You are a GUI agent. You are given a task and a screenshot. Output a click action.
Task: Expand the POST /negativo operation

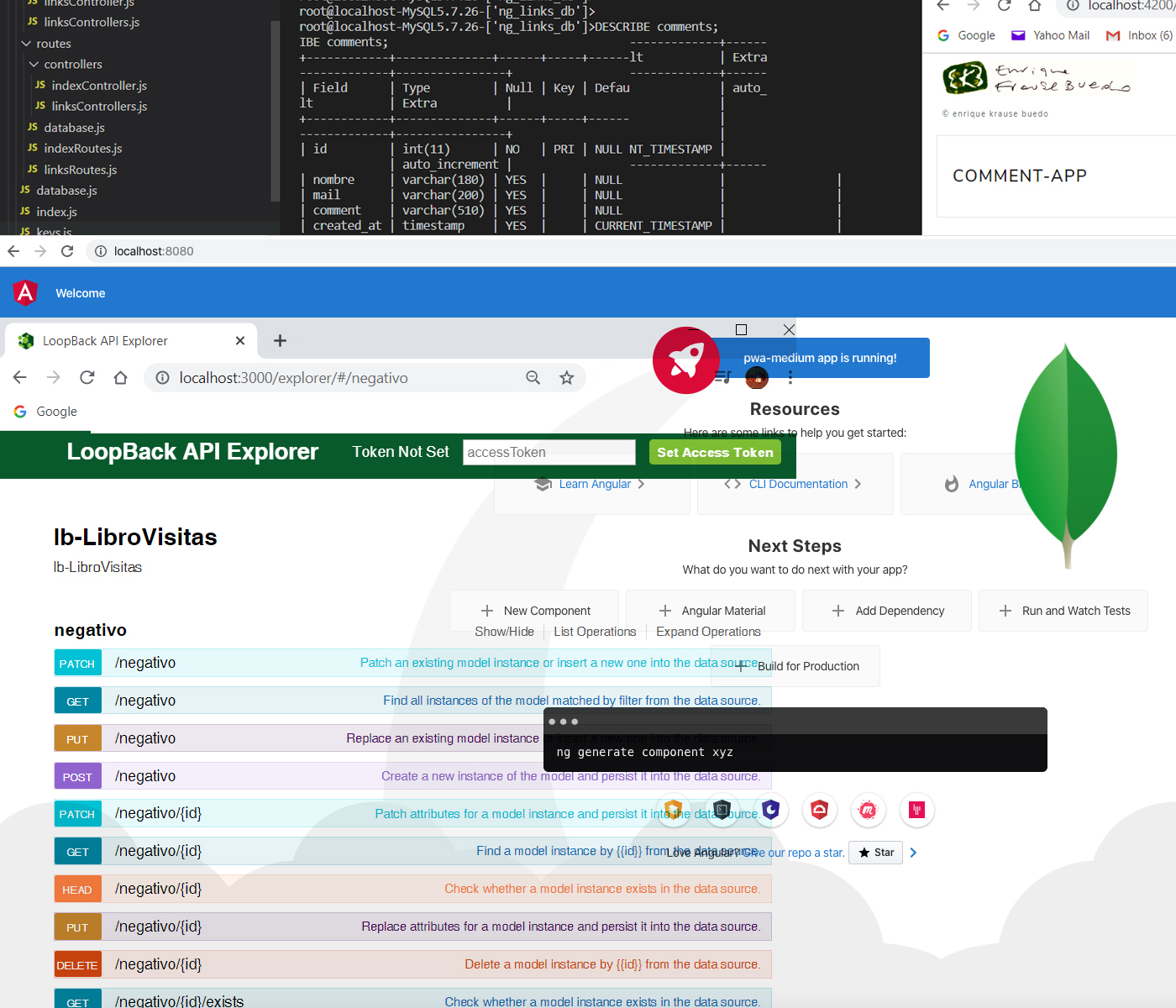(x=412, y=776)
